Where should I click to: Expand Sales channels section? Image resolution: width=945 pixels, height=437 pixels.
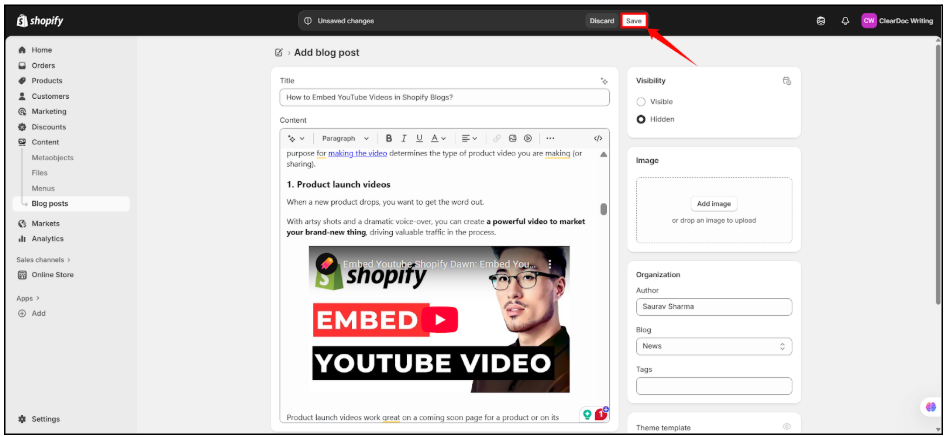[x=43, y=260]
